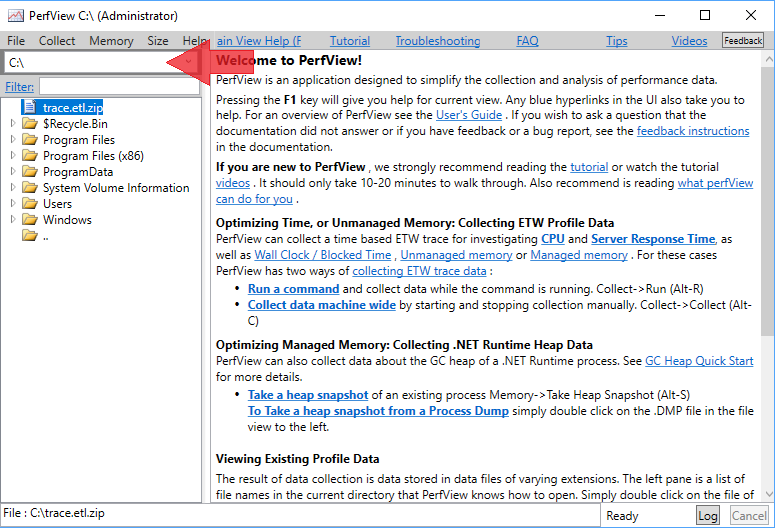
Task: Expand the System Volume Information node
Action: pyautogui.click(x=13, y=187)
